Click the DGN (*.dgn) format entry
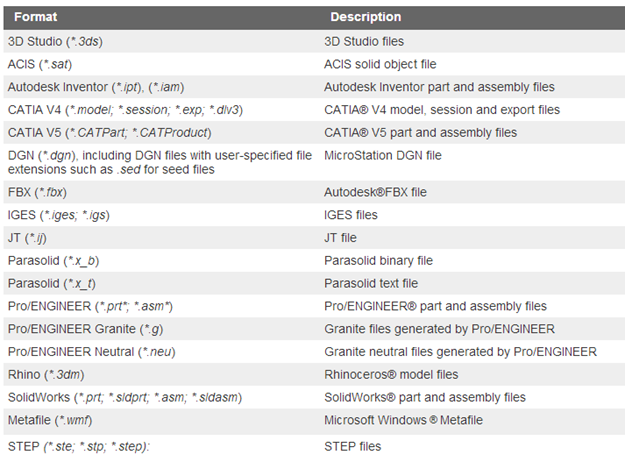Screen dimensions: 625x462 159,162
